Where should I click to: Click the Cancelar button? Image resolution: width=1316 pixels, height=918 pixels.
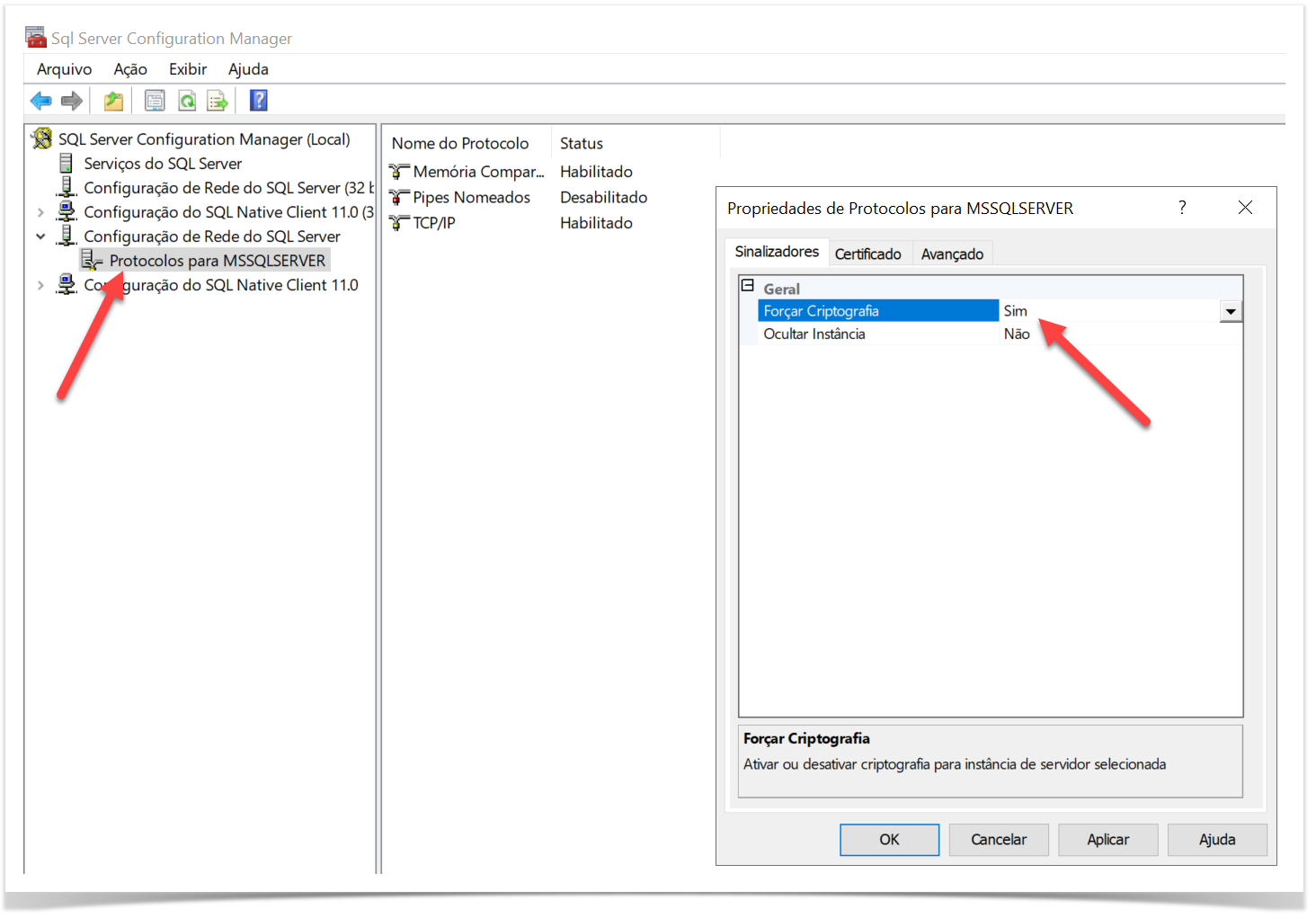click(x=998, y=839)
